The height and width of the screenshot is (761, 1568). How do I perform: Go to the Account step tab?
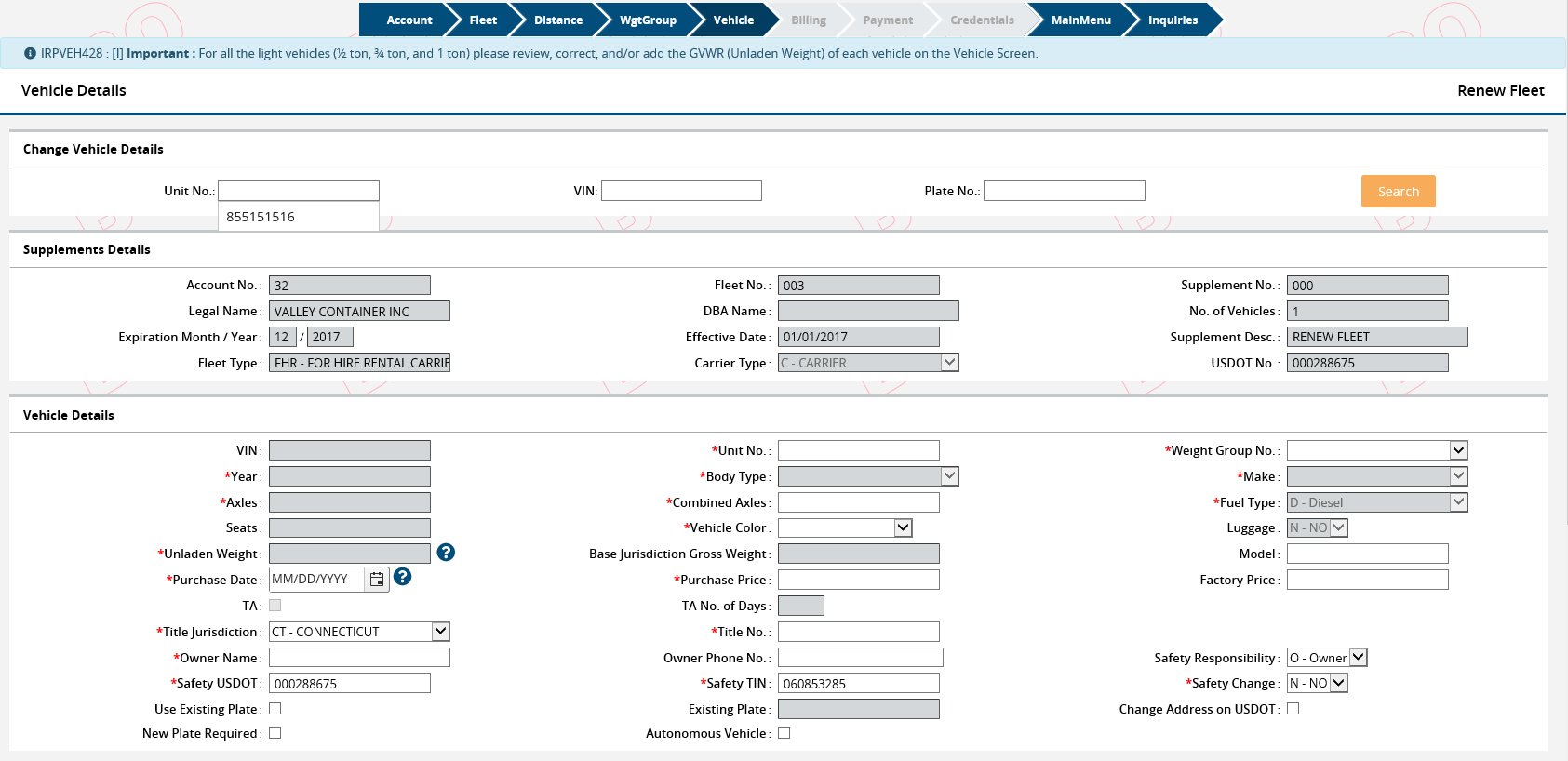coord(409,20)
